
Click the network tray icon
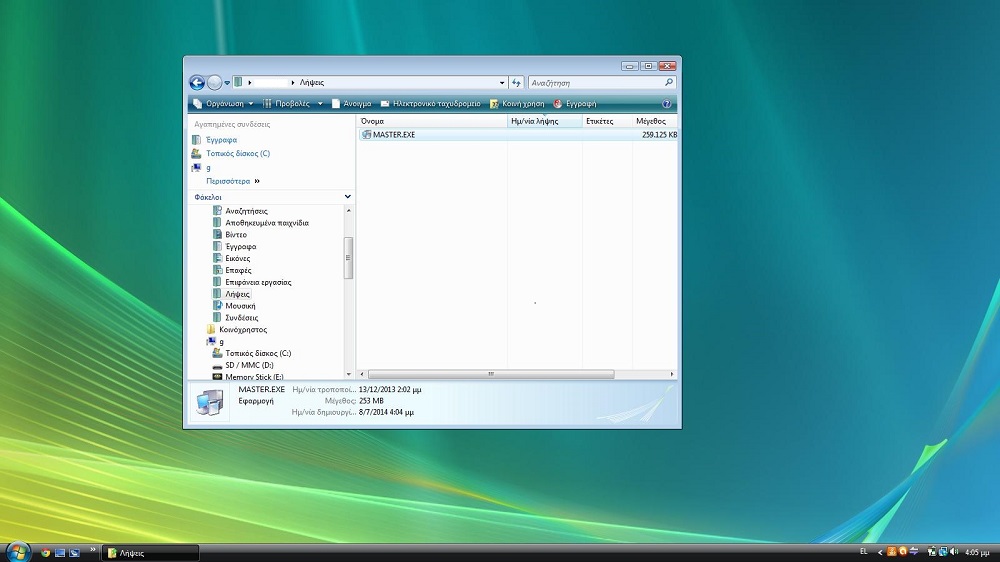(x=943, y=552)
